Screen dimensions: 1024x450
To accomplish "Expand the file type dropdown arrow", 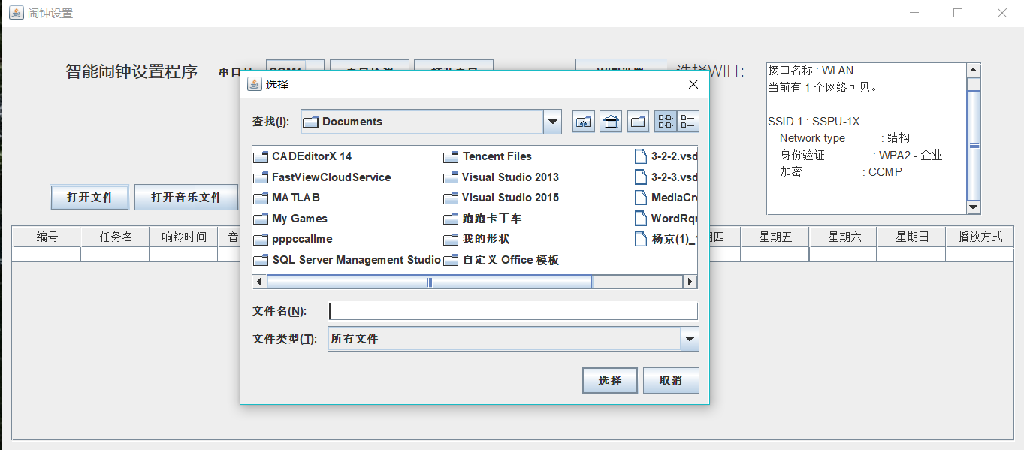I will click(689, 339).
